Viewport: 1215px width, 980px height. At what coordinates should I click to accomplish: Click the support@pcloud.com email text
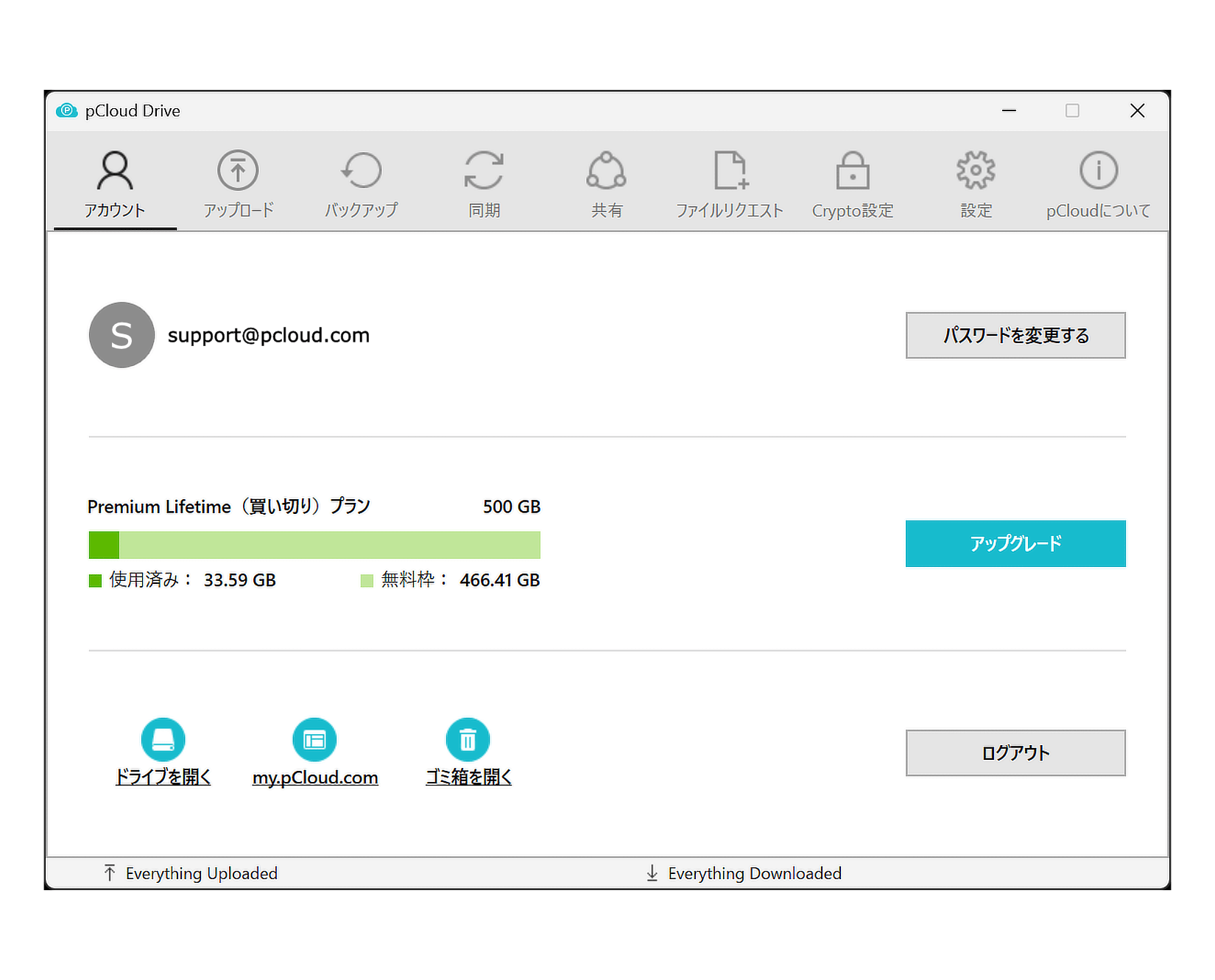(269, 335)
